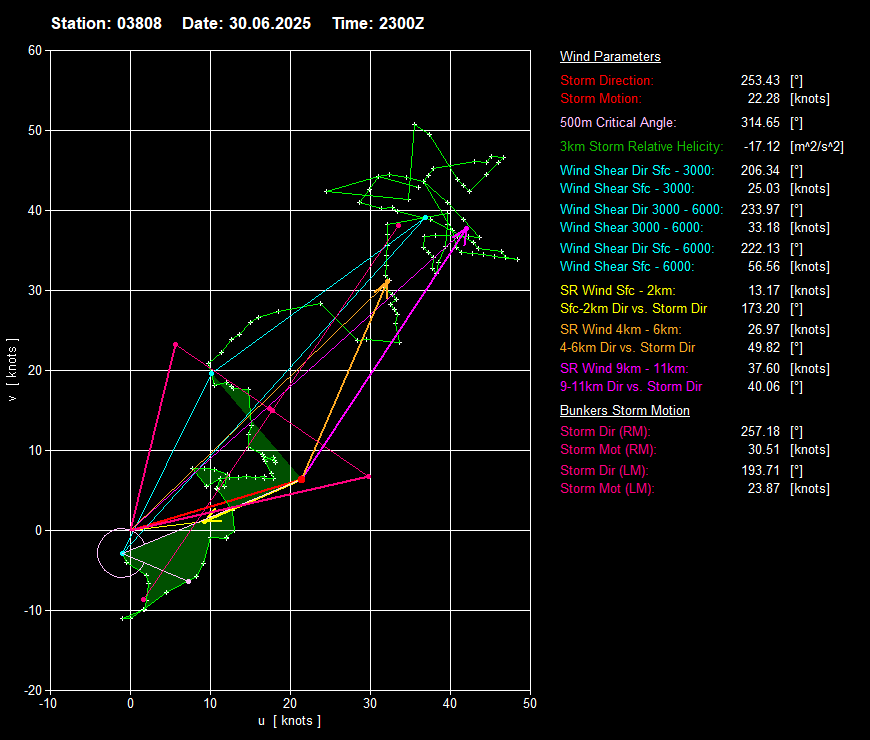The image size is (870, 740).
Task: Click the cyan 3000m hodograph point
Action: click(211, 373)
